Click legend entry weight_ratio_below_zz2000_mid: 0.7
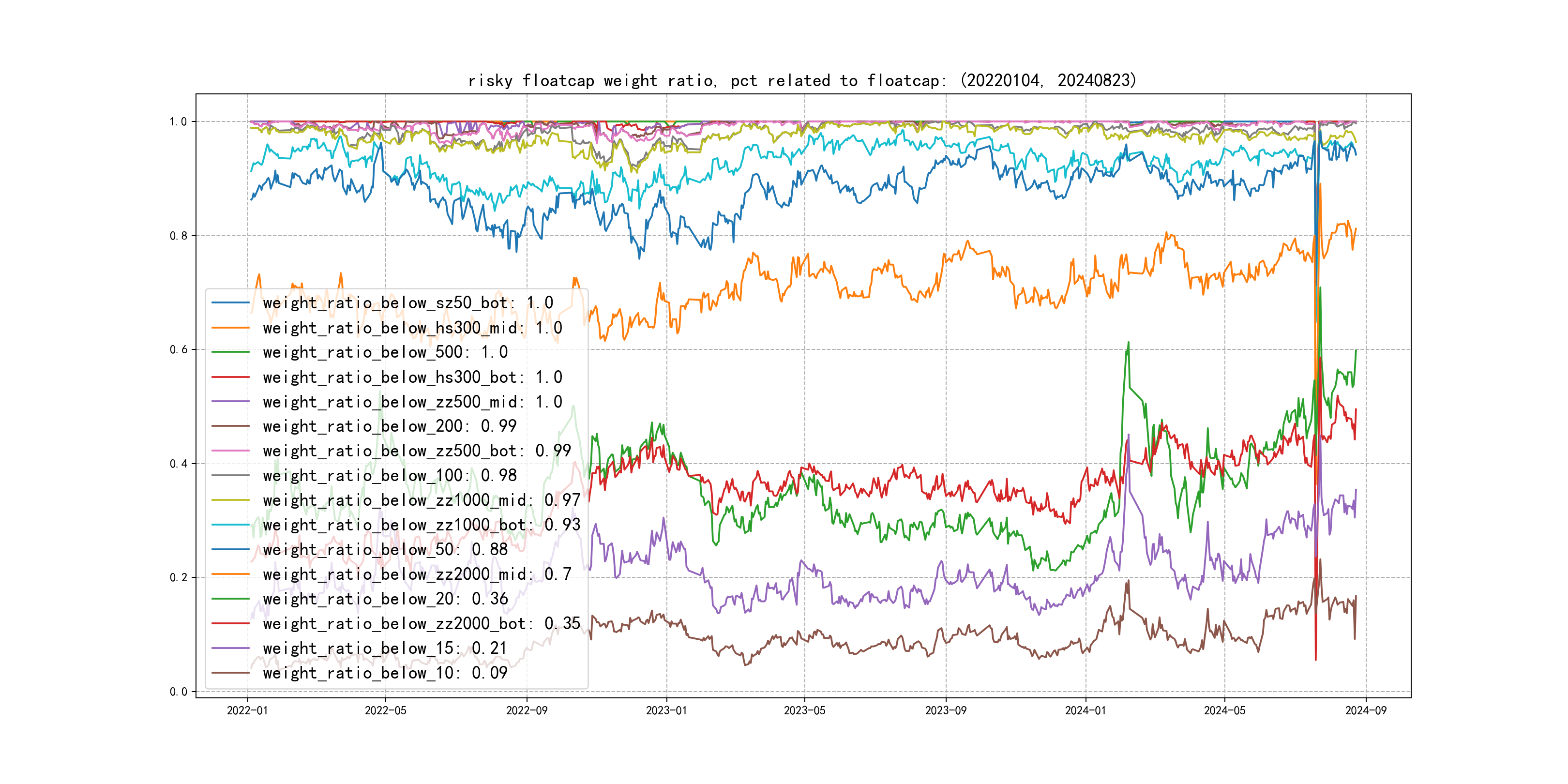 416,574
